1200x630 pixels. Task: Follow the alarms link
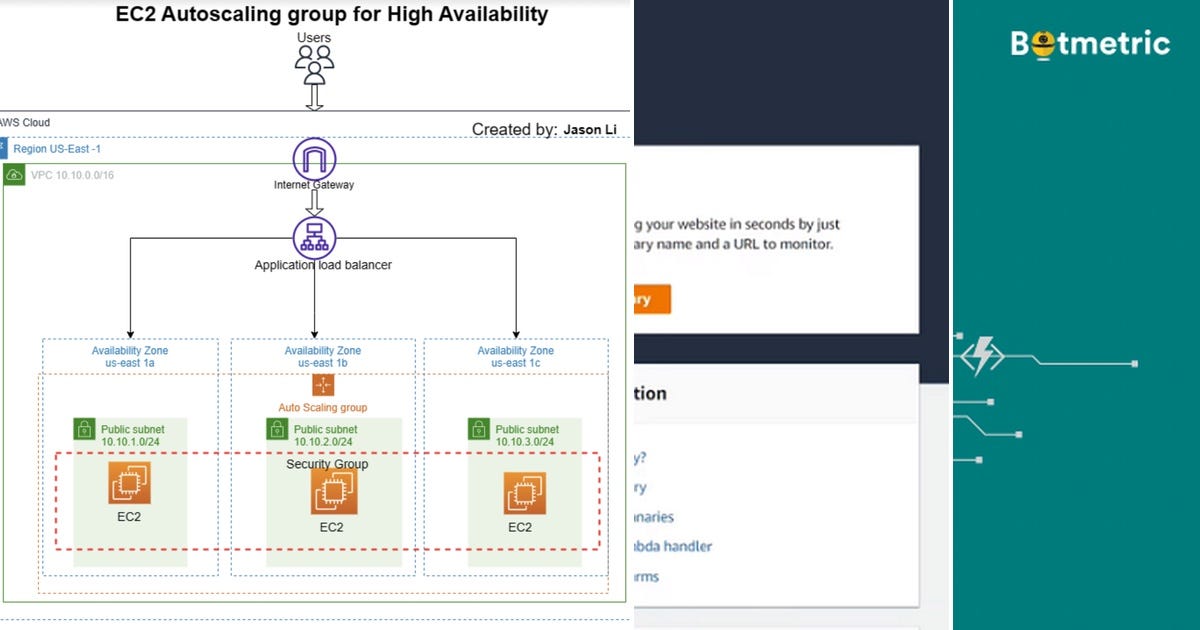(x=645, y=577)
